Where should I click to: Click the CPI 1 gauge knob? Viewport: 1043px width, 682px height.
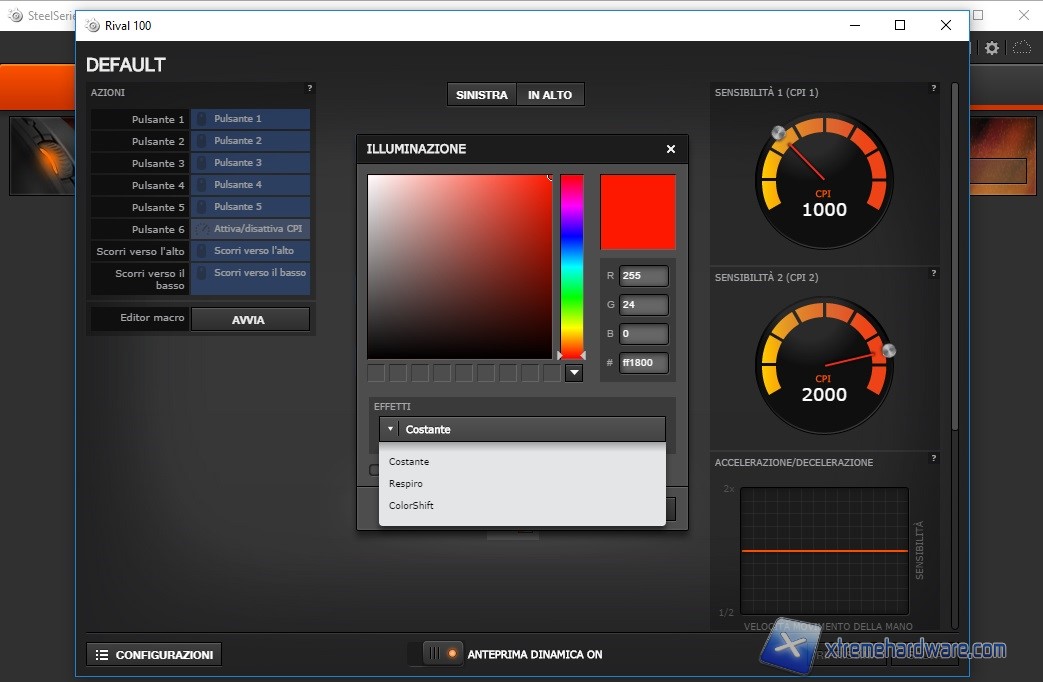pyautogui.click(x=778, y=133)
